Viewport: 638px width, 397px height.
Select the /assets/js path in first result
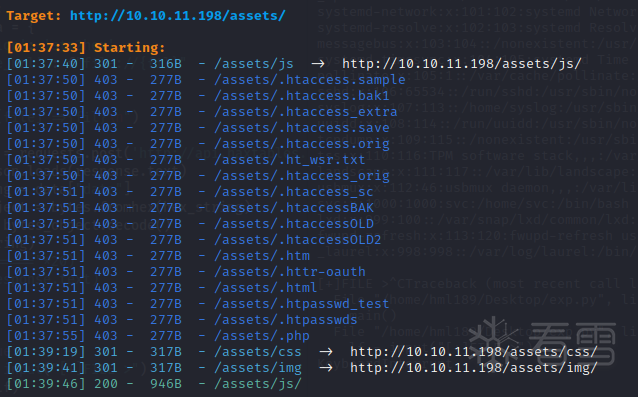[254, 63]
